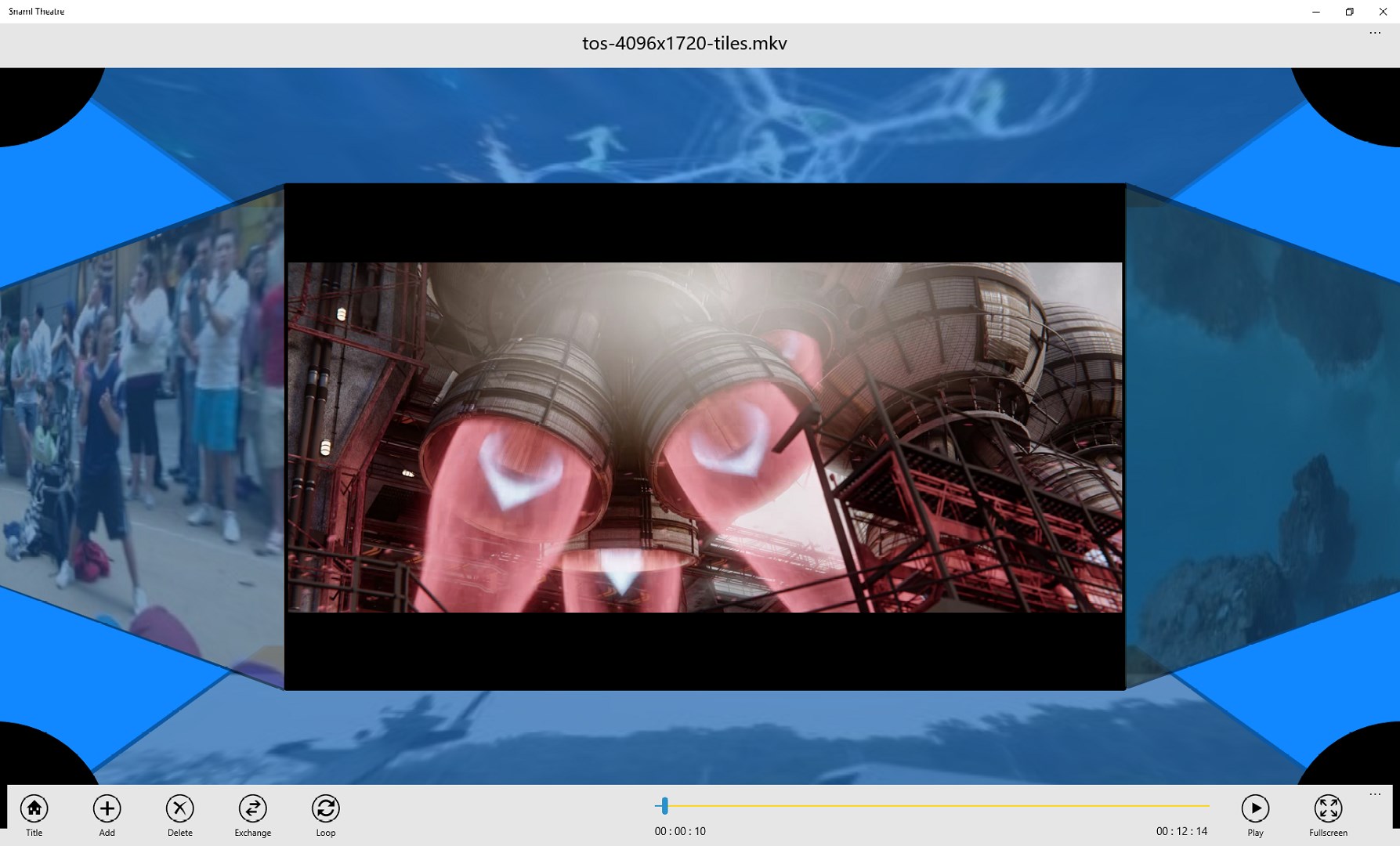The height and width of the screenshot is (846, 1400).
Task: Open the more options ellipsis in the title bar
Action: [1375, 33]
